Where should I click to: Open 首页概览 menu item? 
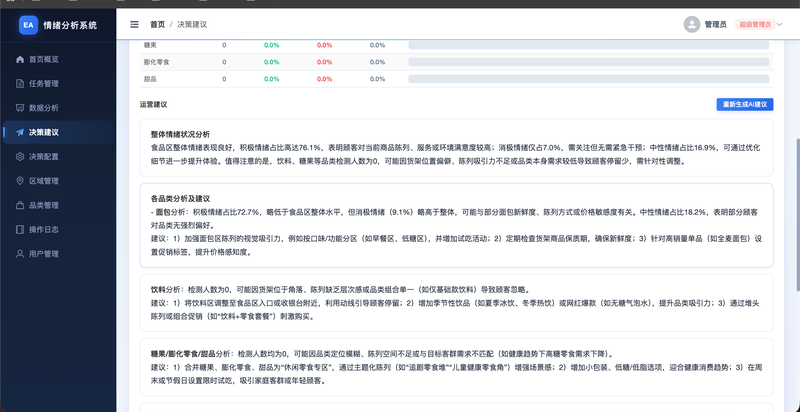tap(58, 59)
